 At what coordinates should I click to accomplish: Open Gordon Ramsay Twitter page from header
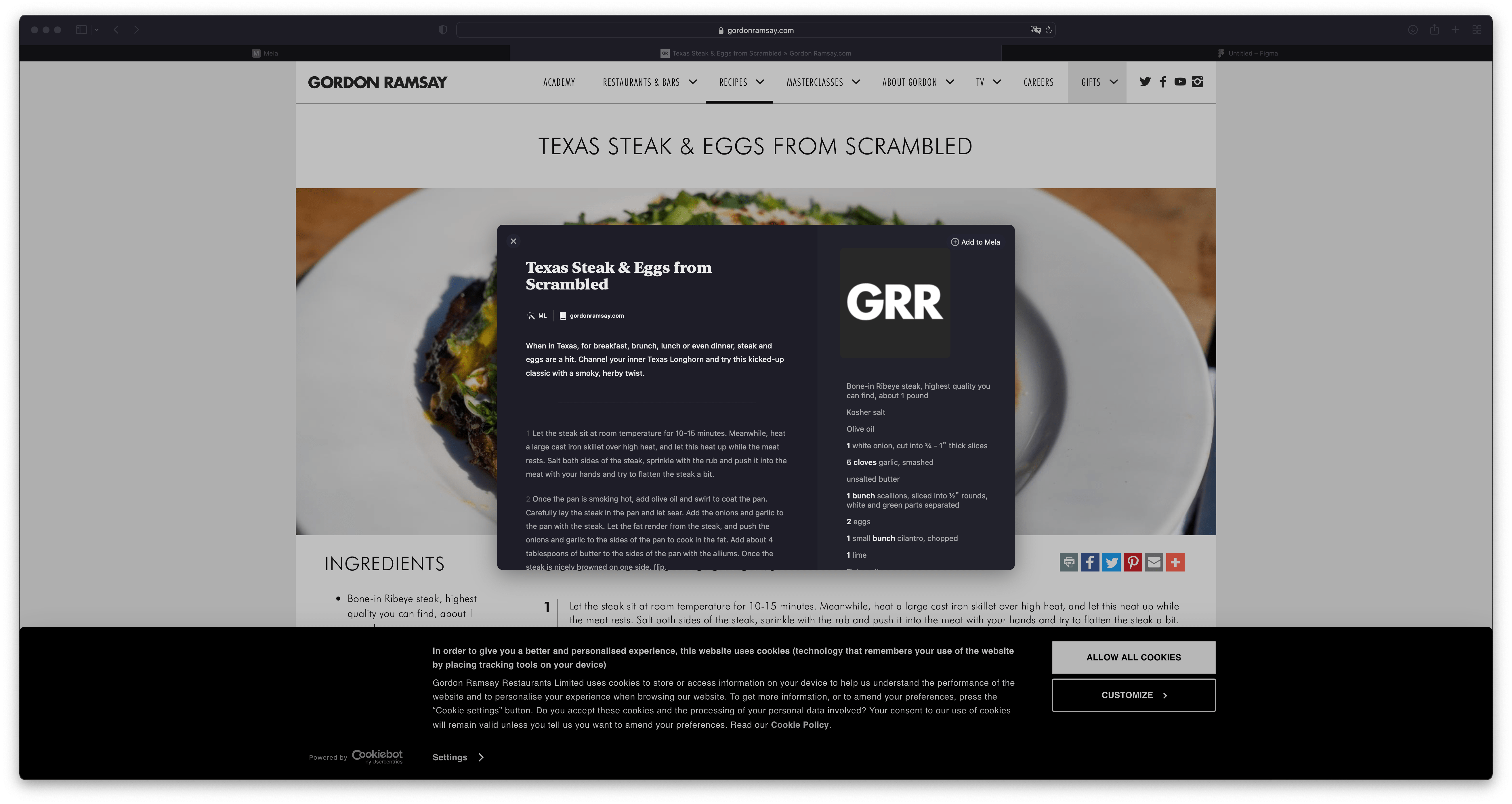[1145, 82]
